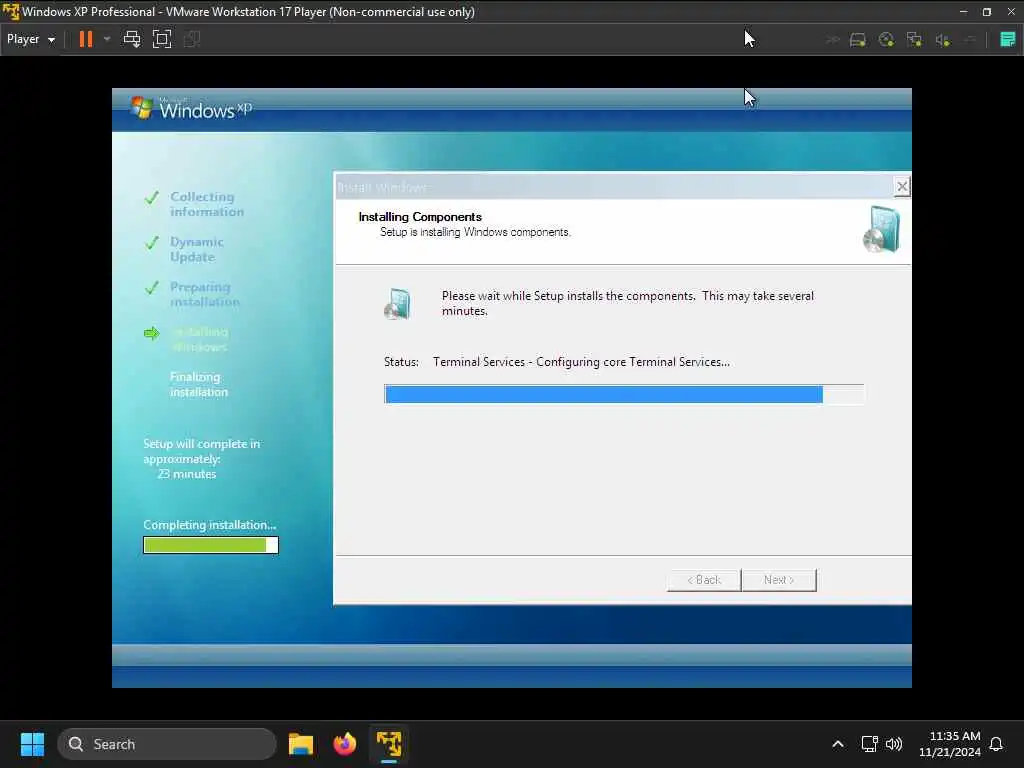Open the Windows Start menu
The width and height of the screenshot is (1024, 768).
pos(32,744)
